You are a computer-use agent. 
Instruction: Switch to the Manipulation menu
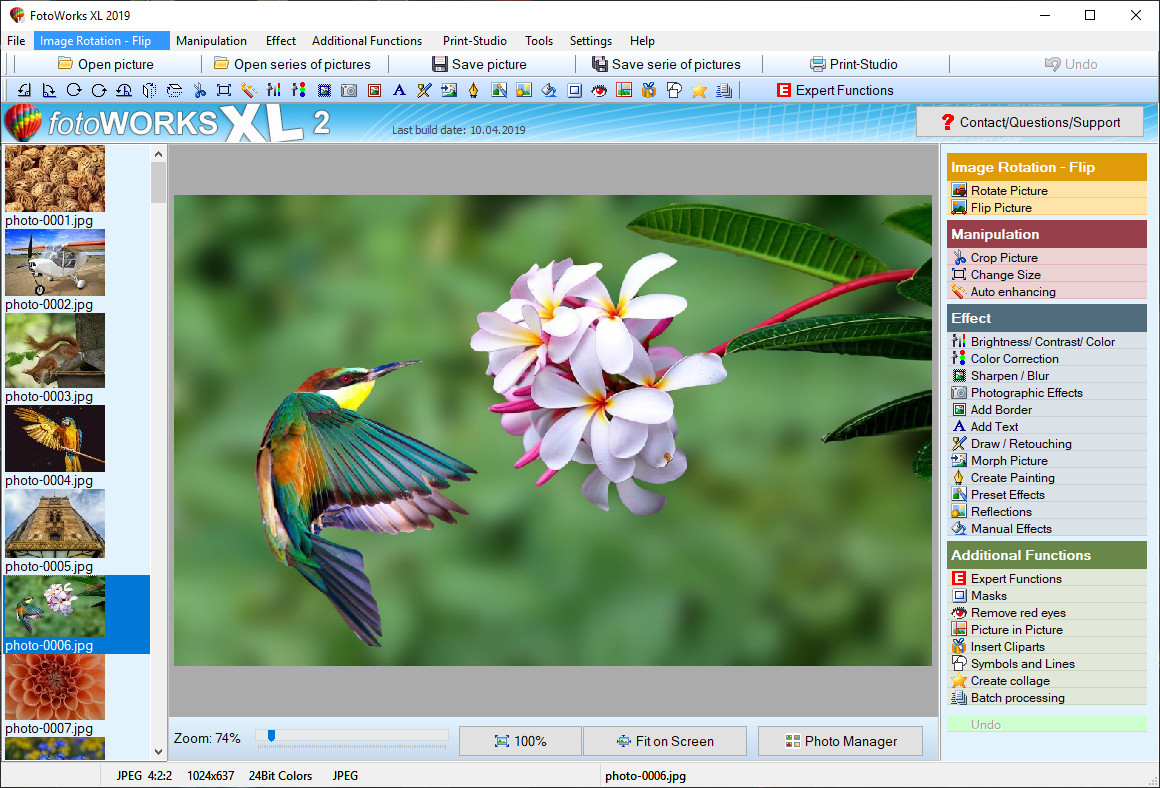point(211,41)
